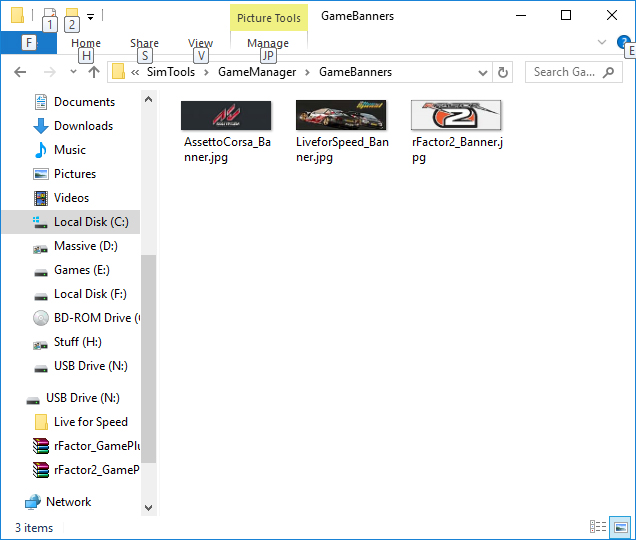Click the rFactor2_GamePlugin archive entry
Screen dimensions: 636x540
click(x=97, y=469)
